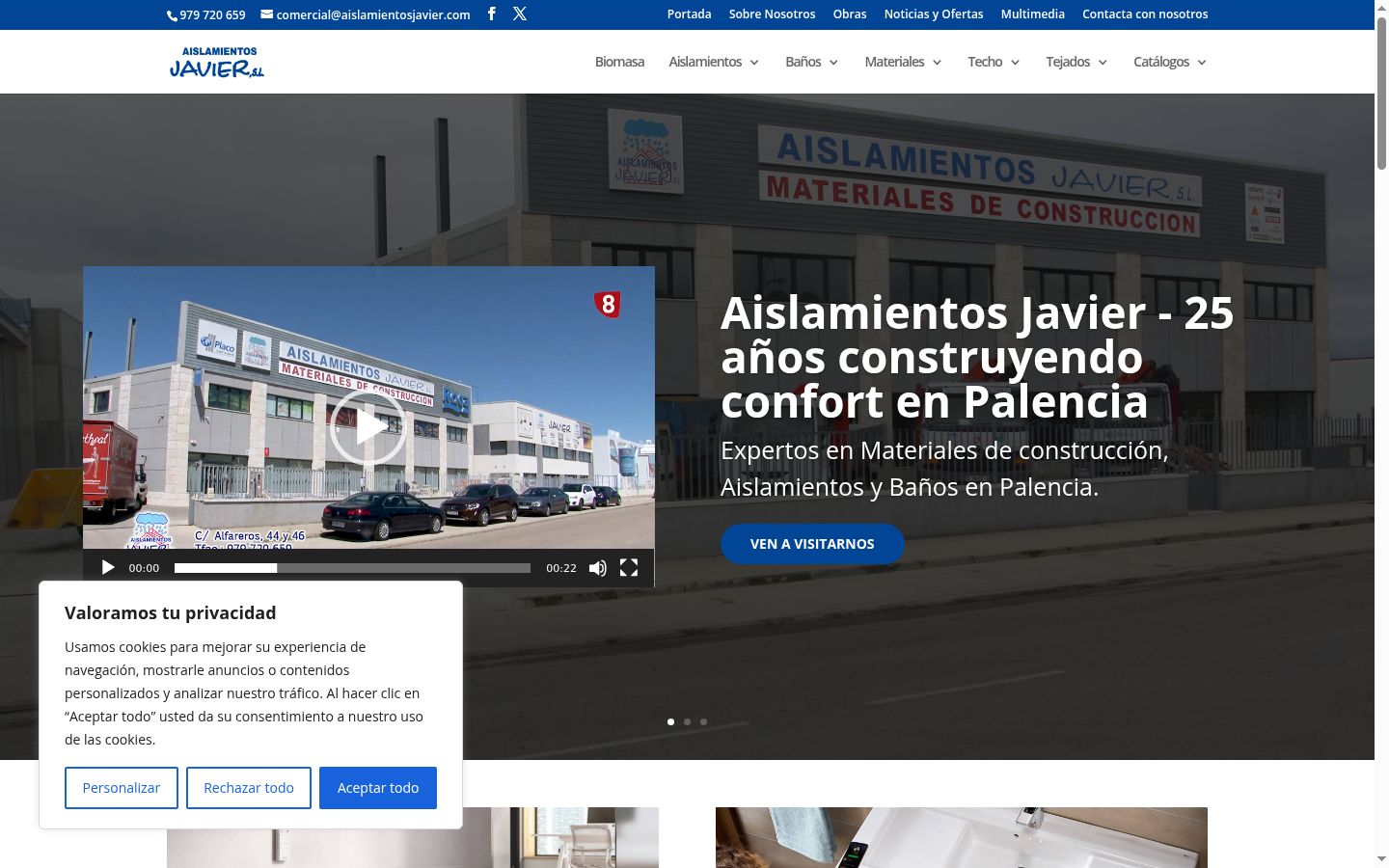Click the scrollbar up arrow
The height and width of the screenshot is (868, 1389).
(x=1381, y=8)
